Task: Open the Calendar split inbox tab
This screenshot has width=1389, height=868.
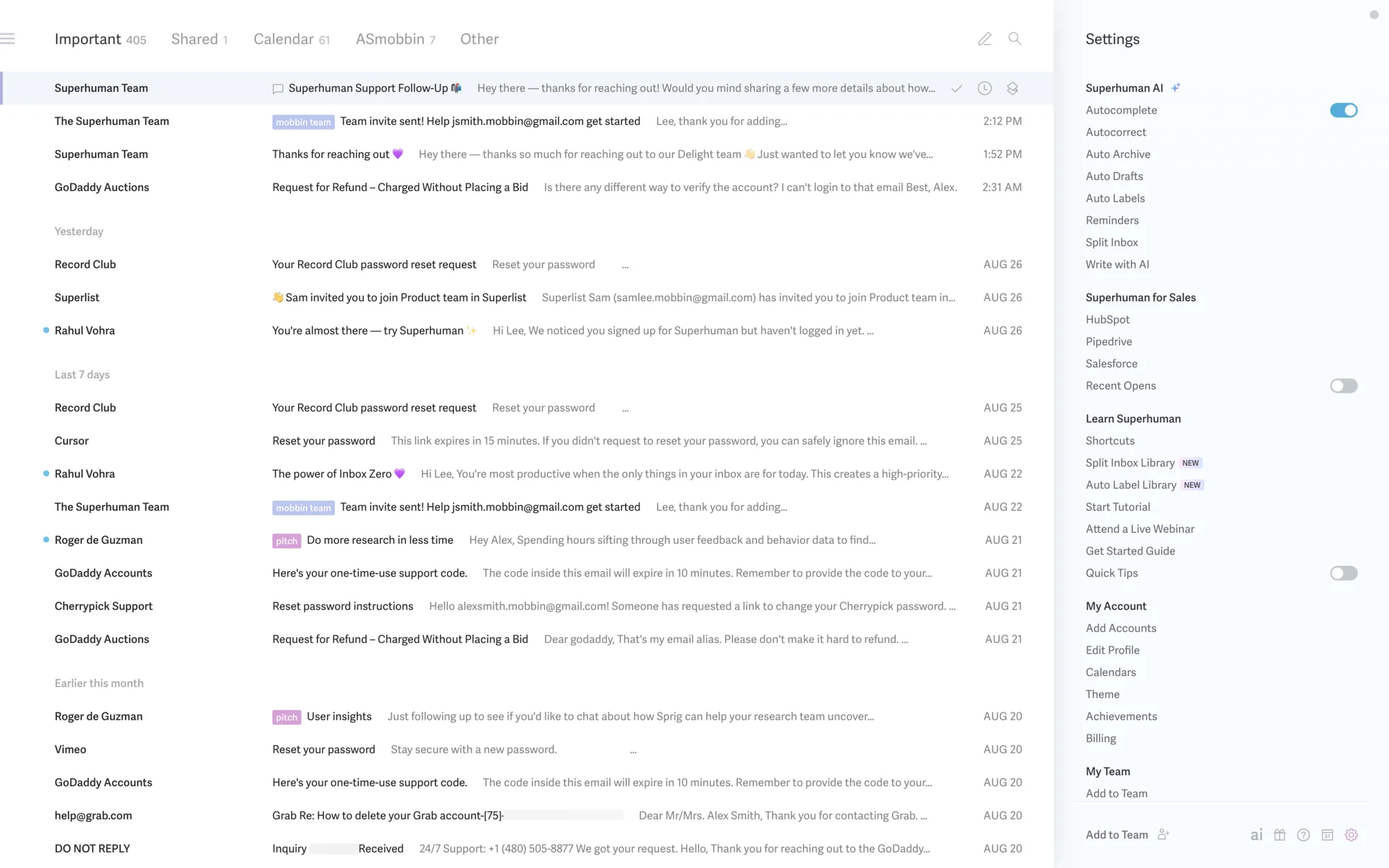Action: coord(291,39)
